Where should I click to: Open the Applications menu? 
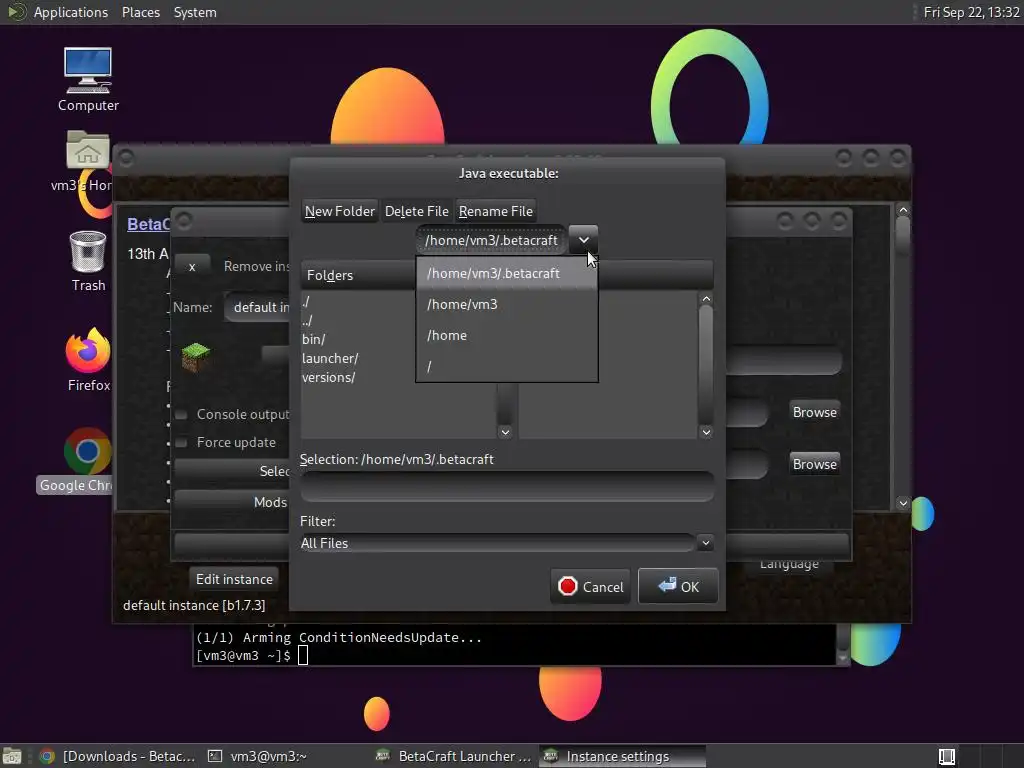71,12
